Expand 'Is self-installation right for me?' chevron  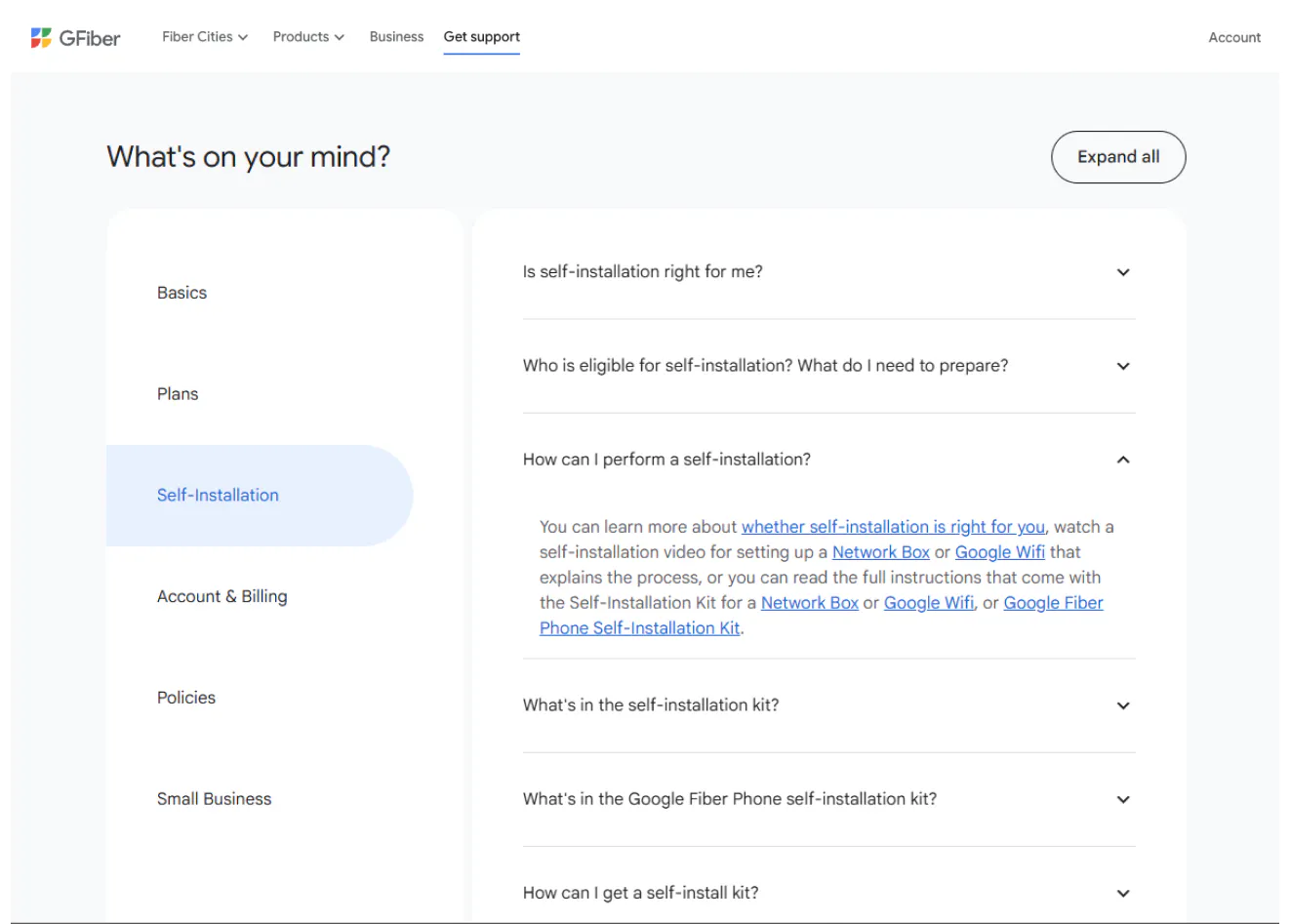click(x=1123, y=272)
